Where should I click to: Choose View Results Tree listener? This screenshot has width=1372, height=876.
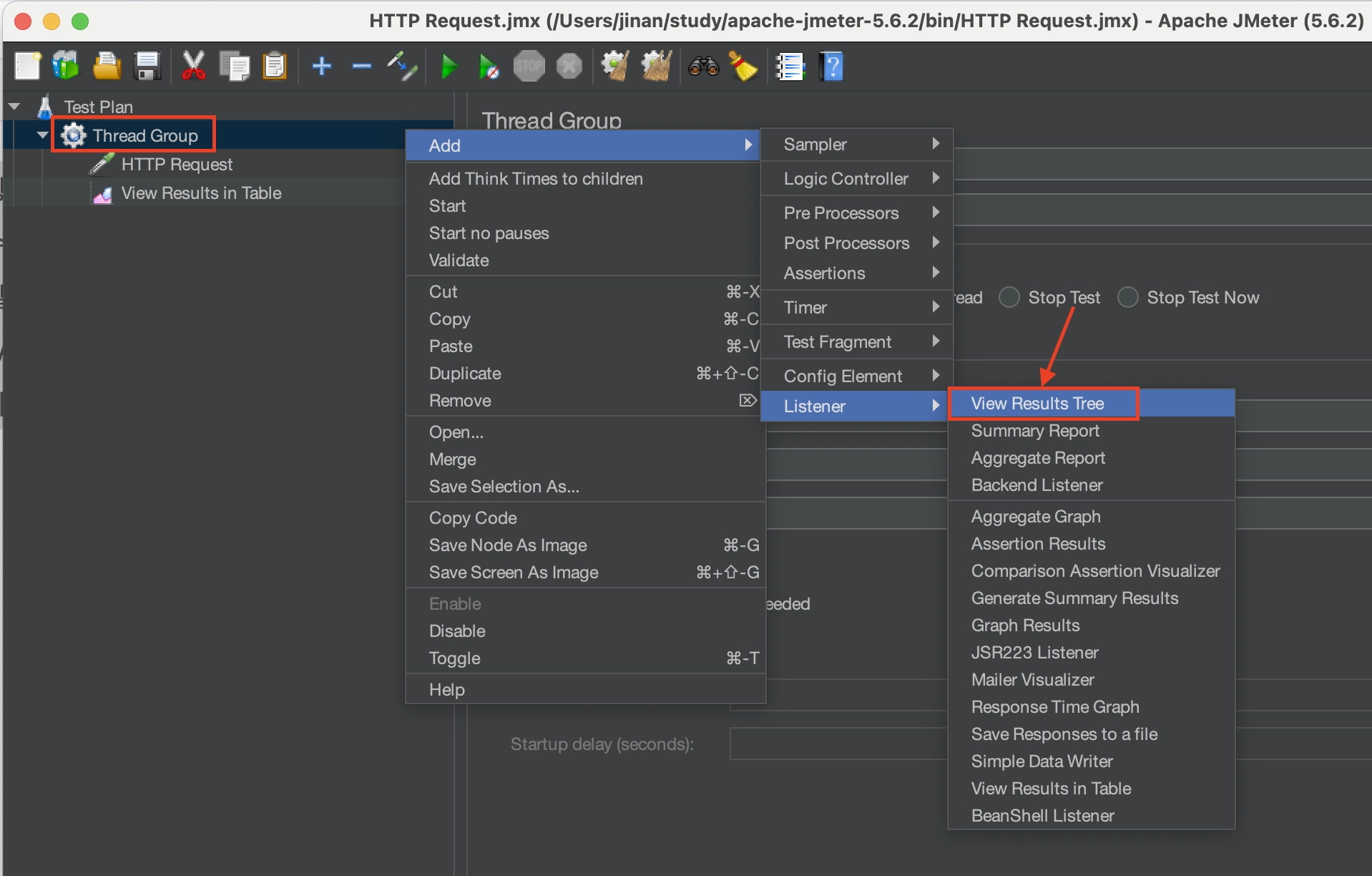pyautogui.click(x=1092, y=404)
